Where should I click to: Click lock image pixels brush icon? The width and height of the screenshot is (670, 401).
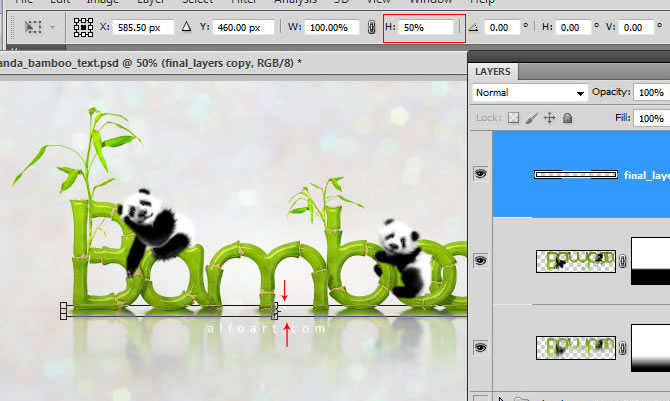(531, 118)
